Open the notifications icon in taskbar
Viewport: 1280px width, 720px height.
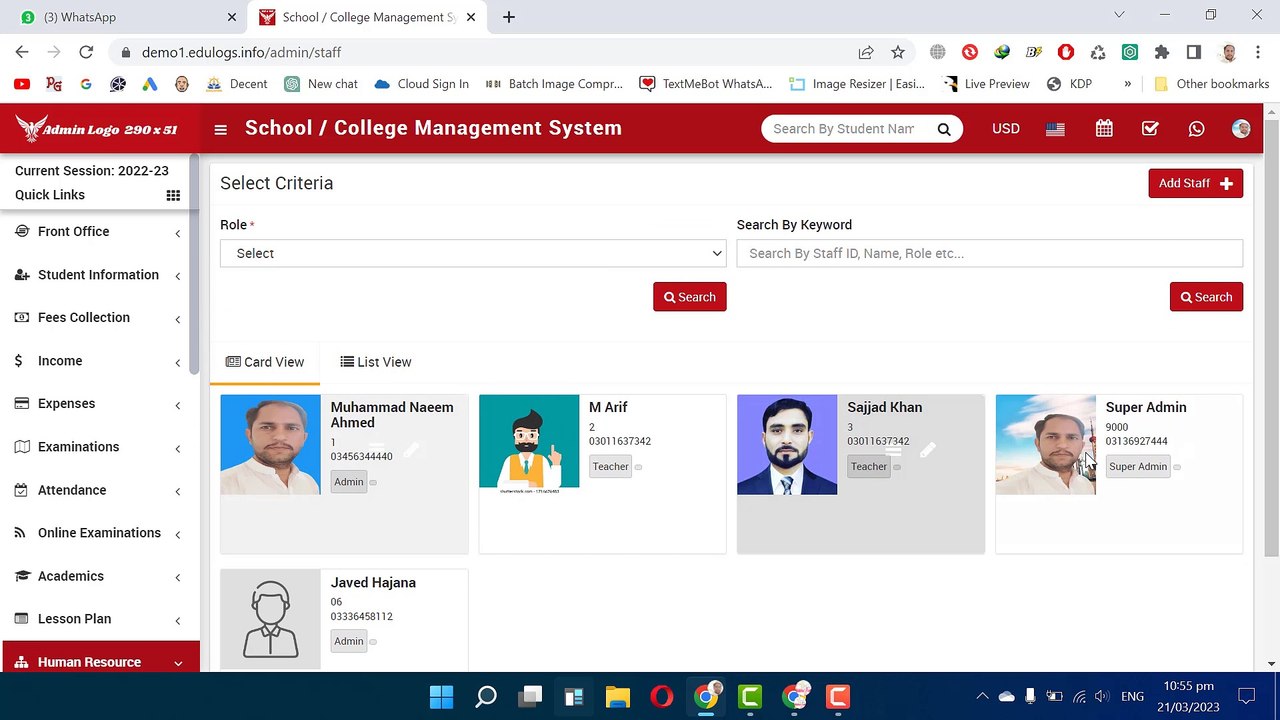(1246, 696)
